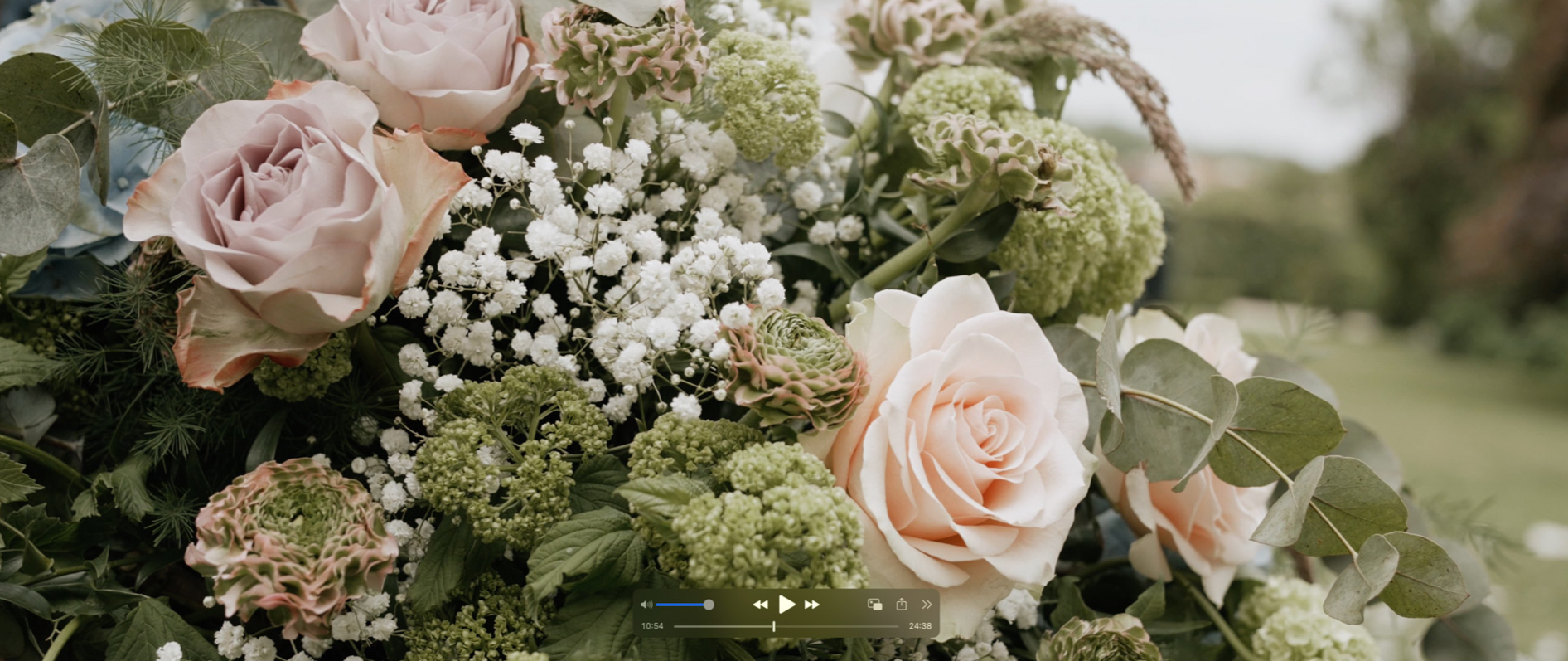Toggle the 24:38 remaining time display
Screen dimensions: 1568x661
pos(920,626)
